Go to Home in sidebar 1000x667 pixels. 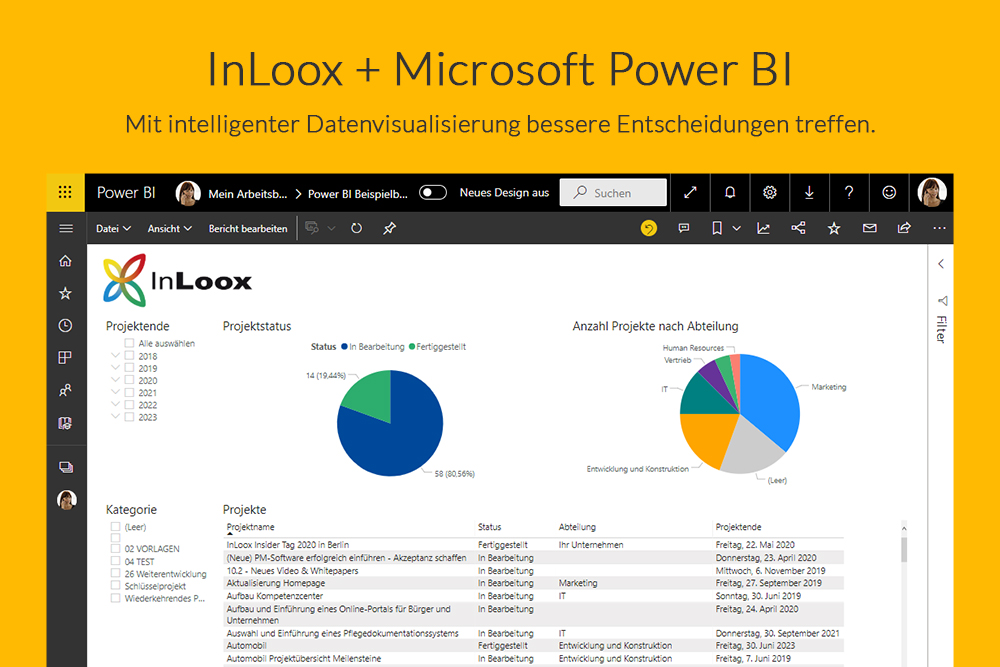point(65,261)
